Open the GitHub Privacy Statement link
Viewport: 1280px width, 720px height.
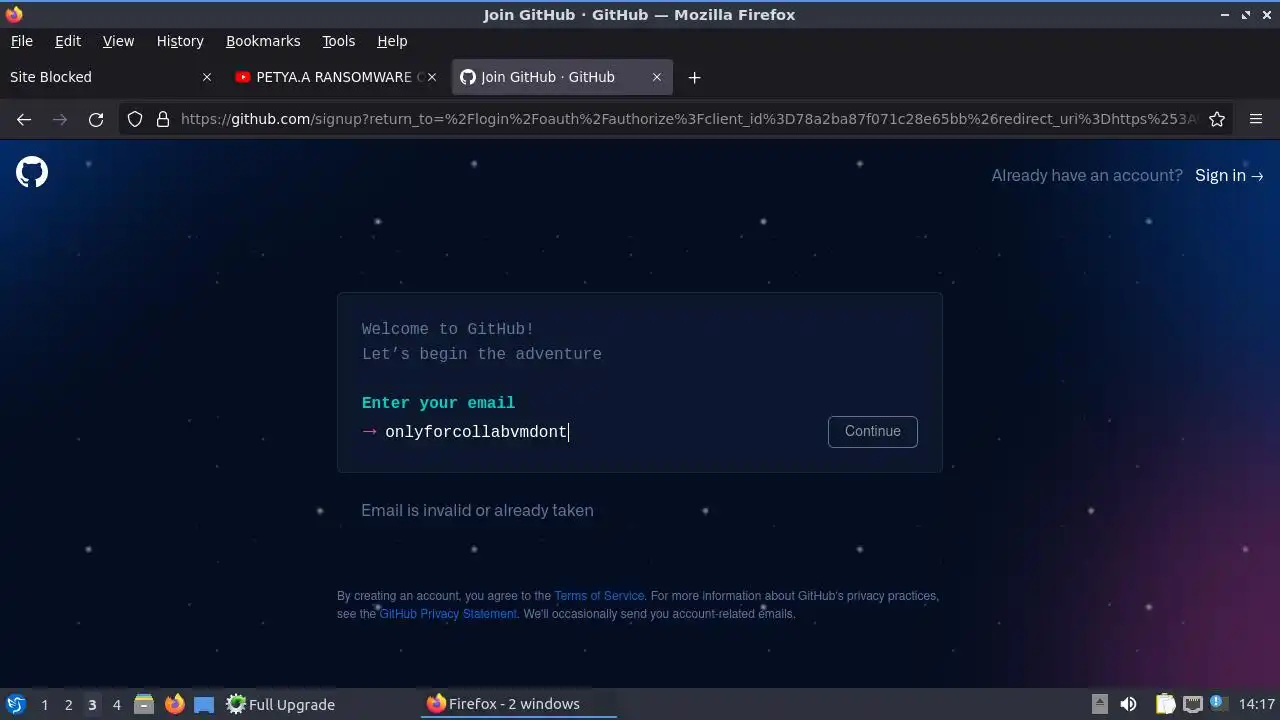point(448,614)
